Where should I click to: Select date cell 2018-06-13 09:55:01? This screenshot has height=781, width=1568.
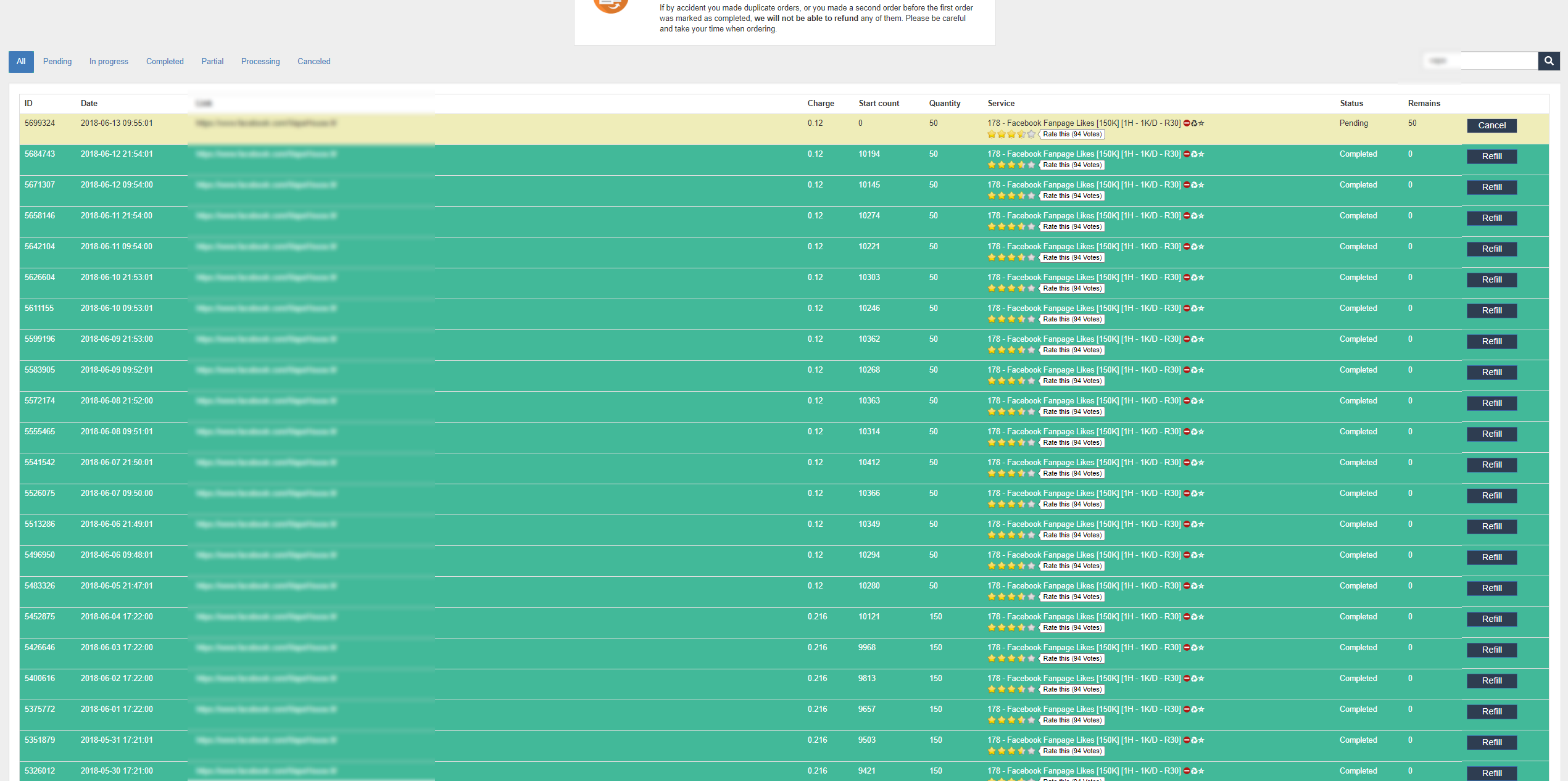(x=117, y=123)
